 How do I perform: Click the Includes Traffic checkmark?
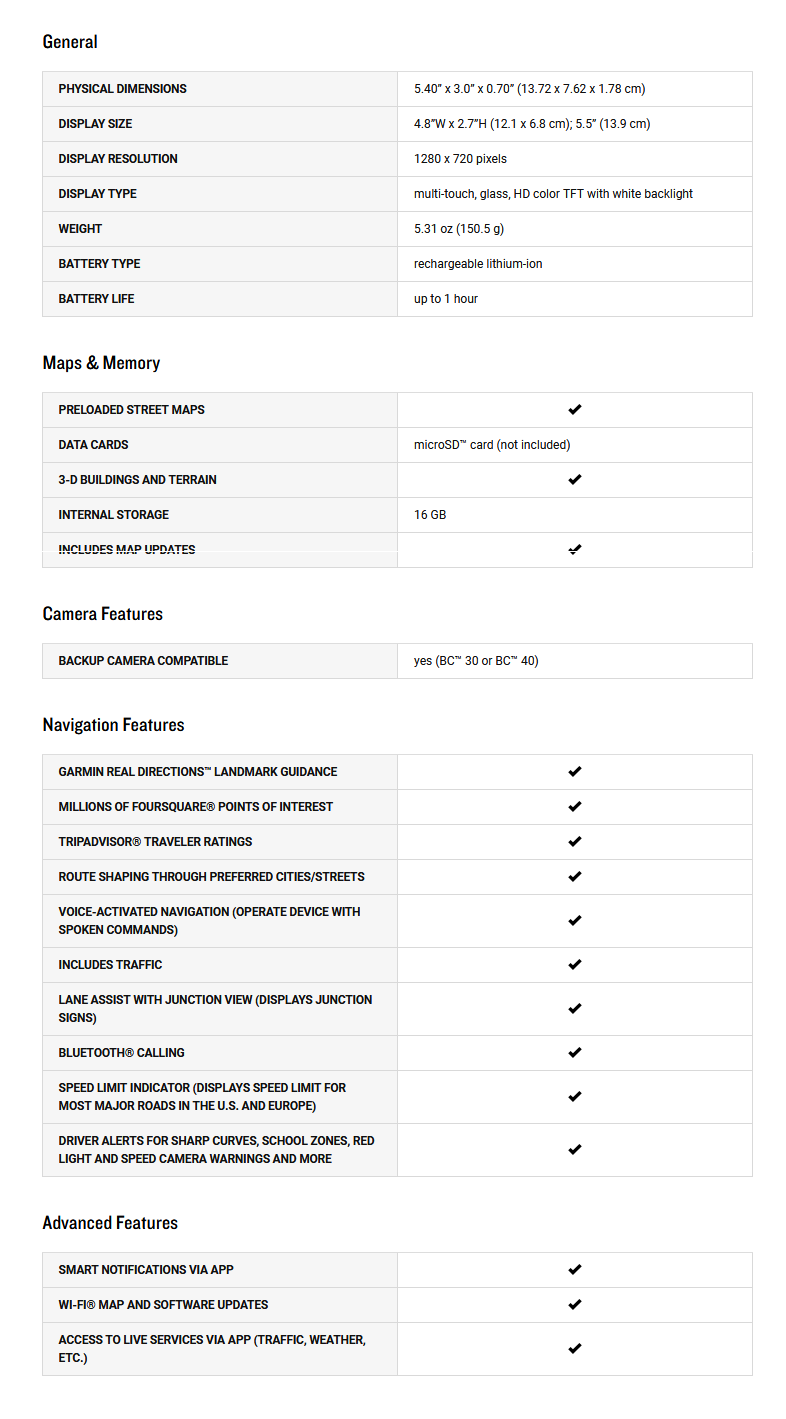point(575,965)
